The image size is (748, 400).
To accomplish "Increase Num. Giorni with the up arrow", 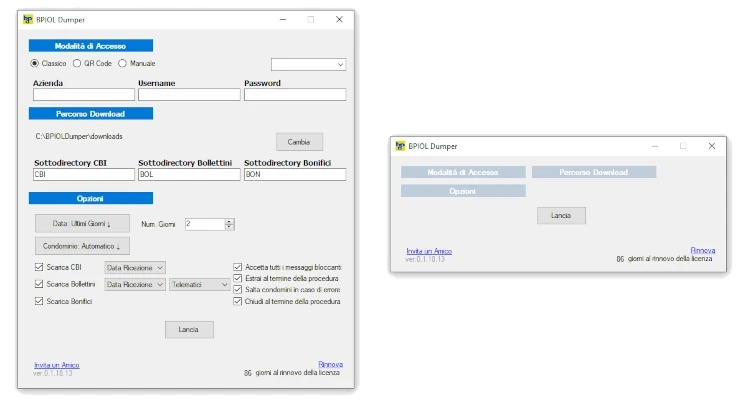I will tap(230, 221).
